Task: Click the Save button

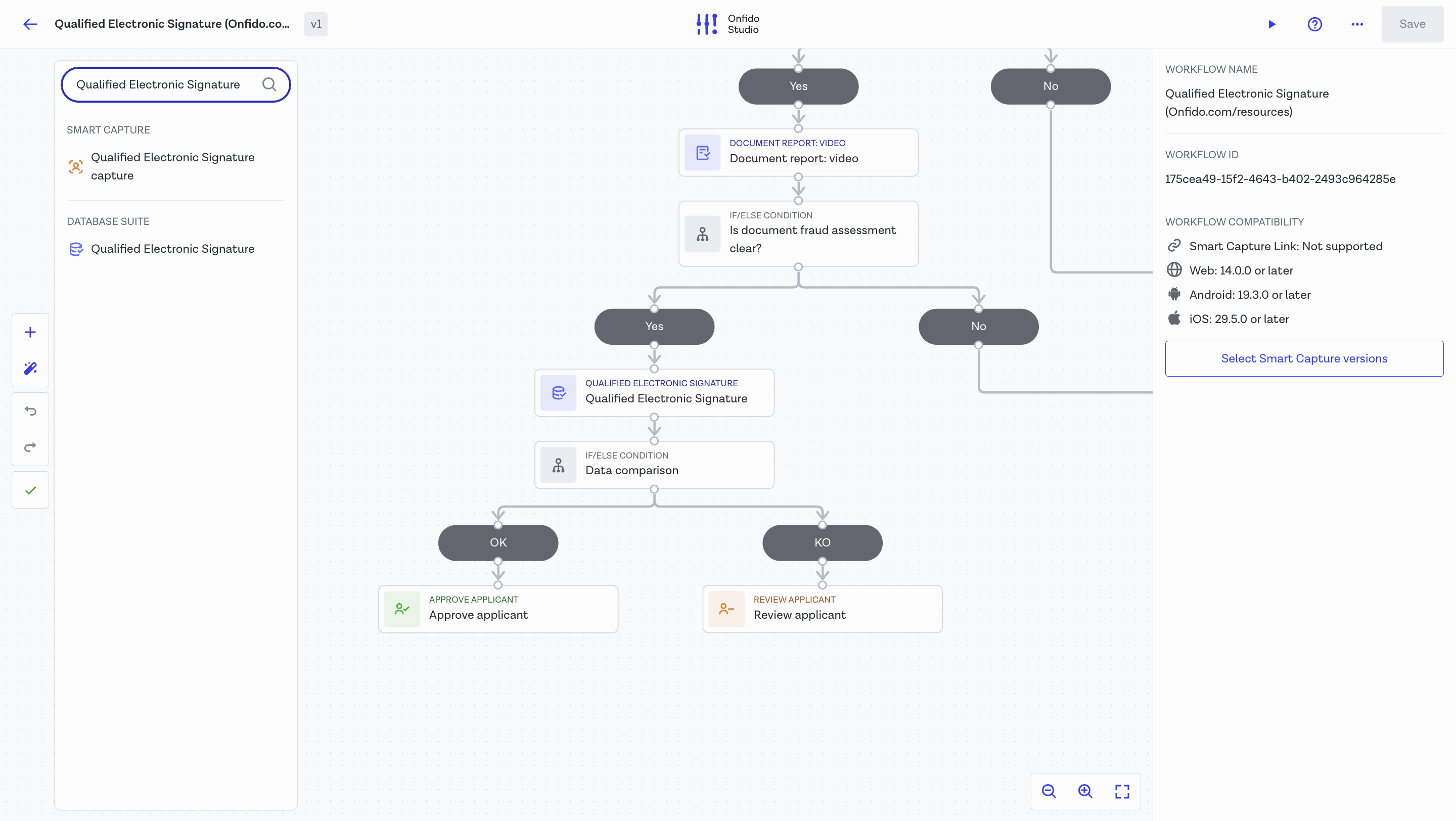Action: coord(1412,24)
